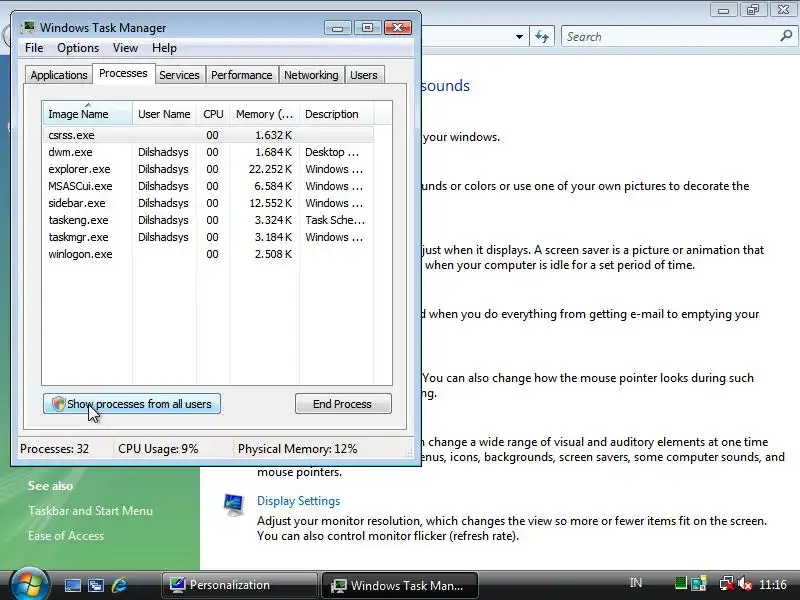800x600 pixels.
Task: Click the search magnifier icon in Personalization
Action: pyautogui.click(x=786, y=36)
